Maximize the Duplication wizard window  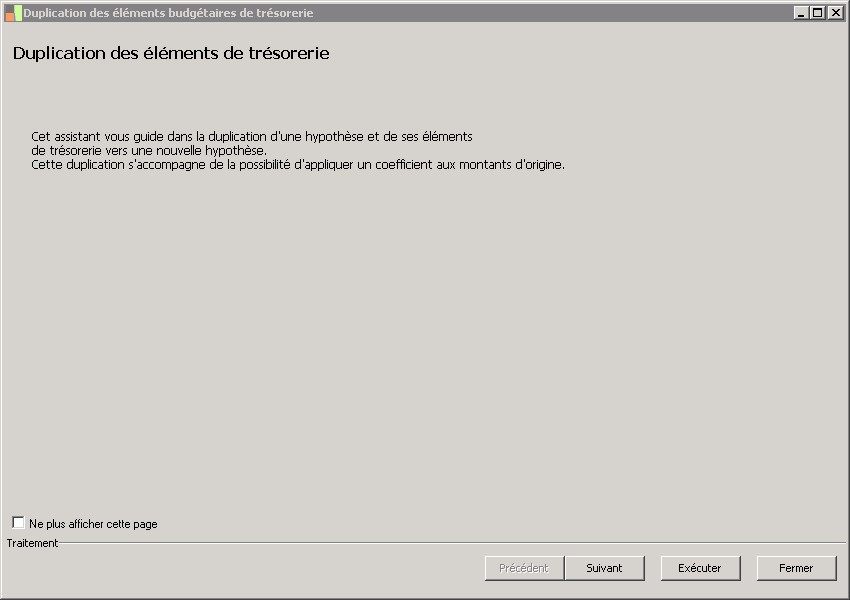817,13
